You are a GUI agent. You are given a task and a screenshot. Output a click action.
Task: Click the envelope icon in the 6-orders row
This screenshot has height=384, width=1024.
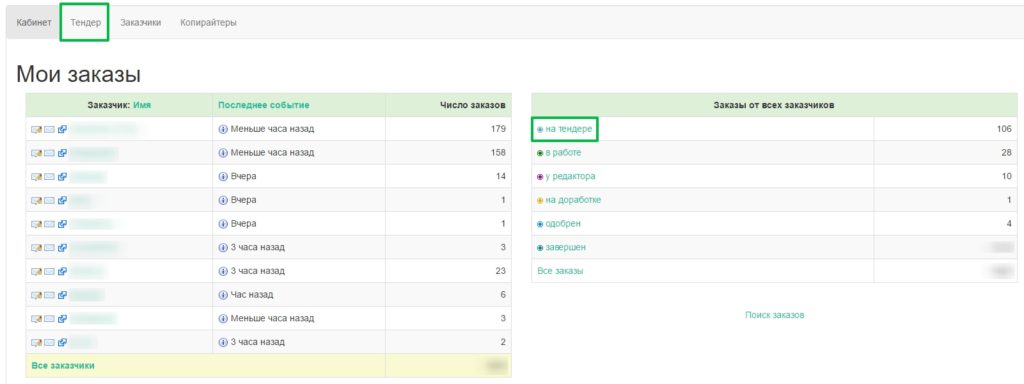(49, 295)
